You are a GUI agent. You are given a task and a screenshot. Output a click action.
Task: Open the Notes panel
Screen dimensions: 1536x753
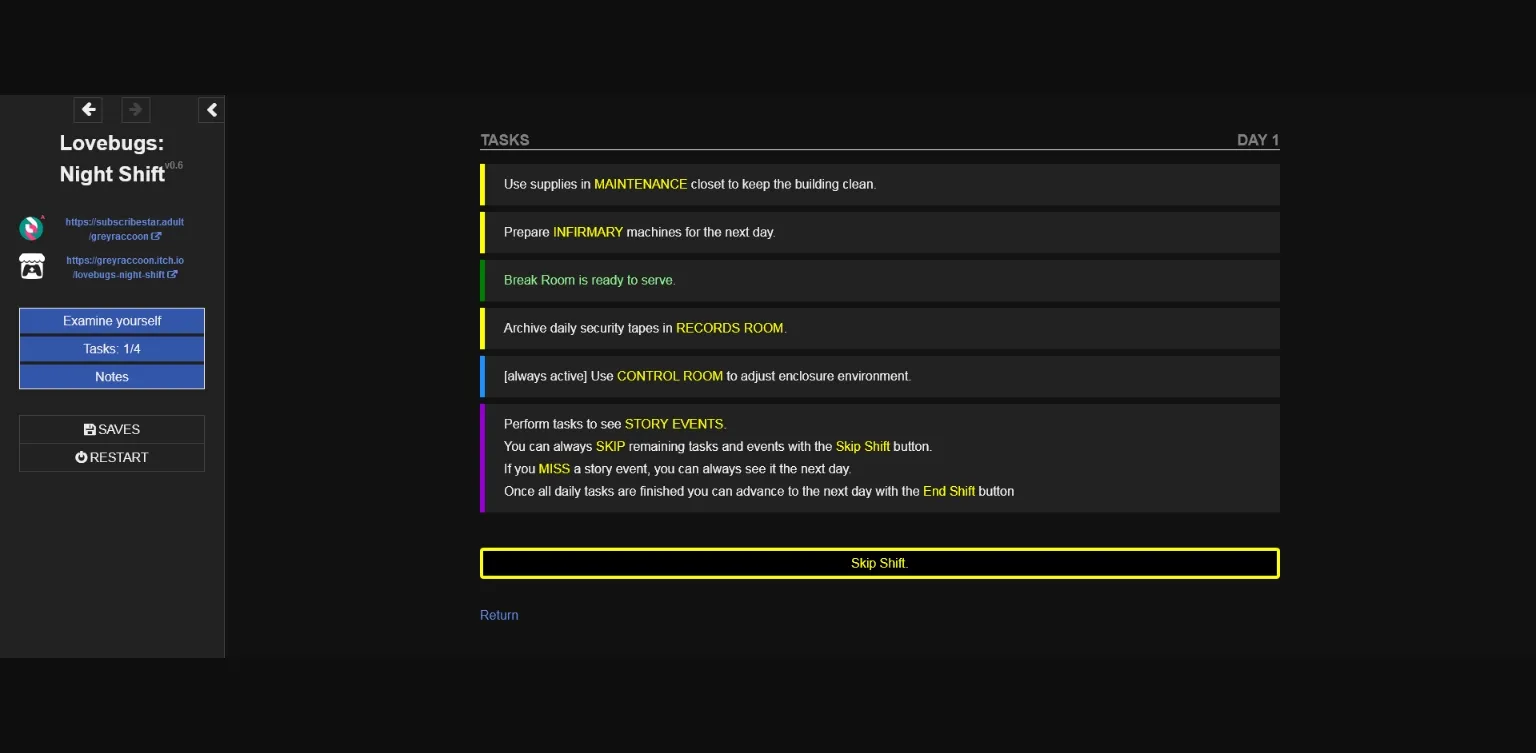(x=111, y=376)
